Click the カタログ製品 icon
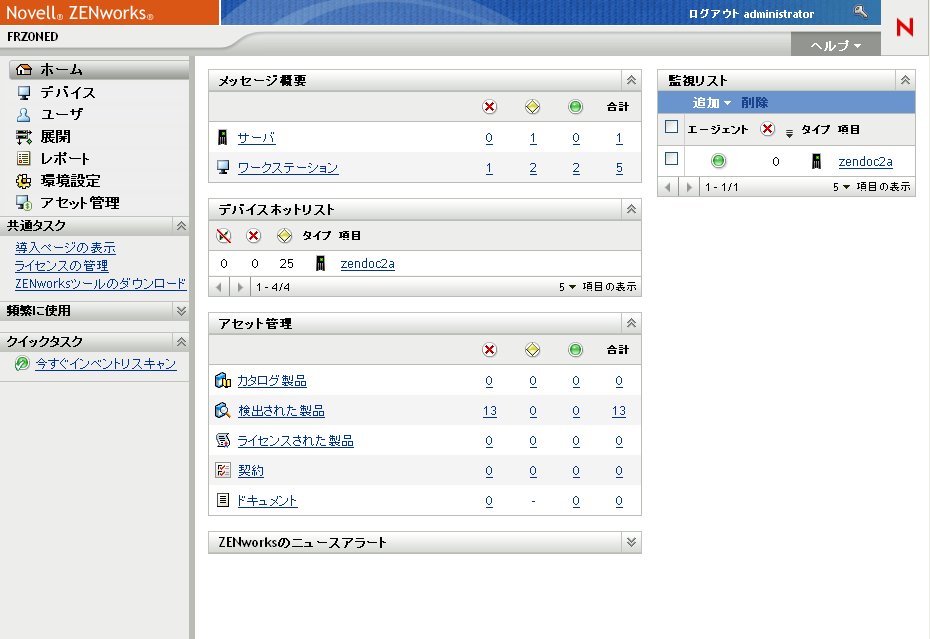The width and height of the screenshot is (930, 639). point(223,380)
